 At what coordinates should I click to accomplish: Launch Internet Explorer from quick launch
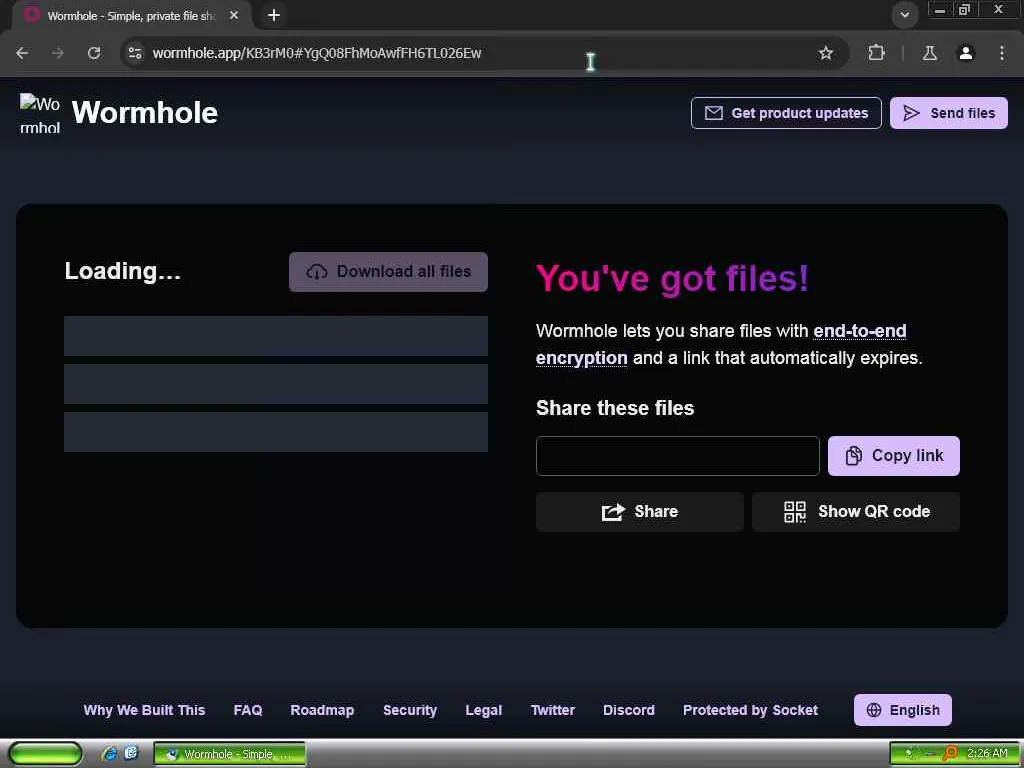click(109, 754)
